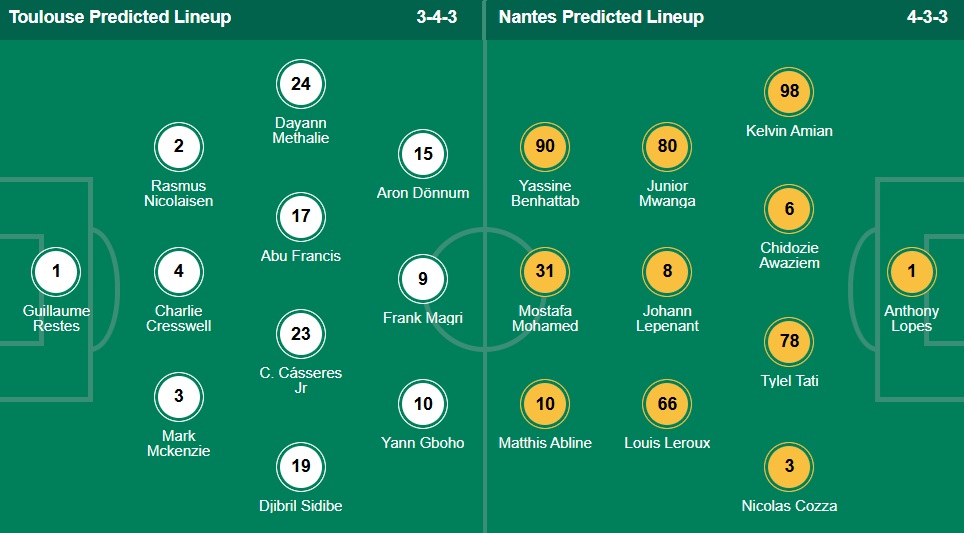Select Kelvin Amian's number 98 circle

[789, 91]
